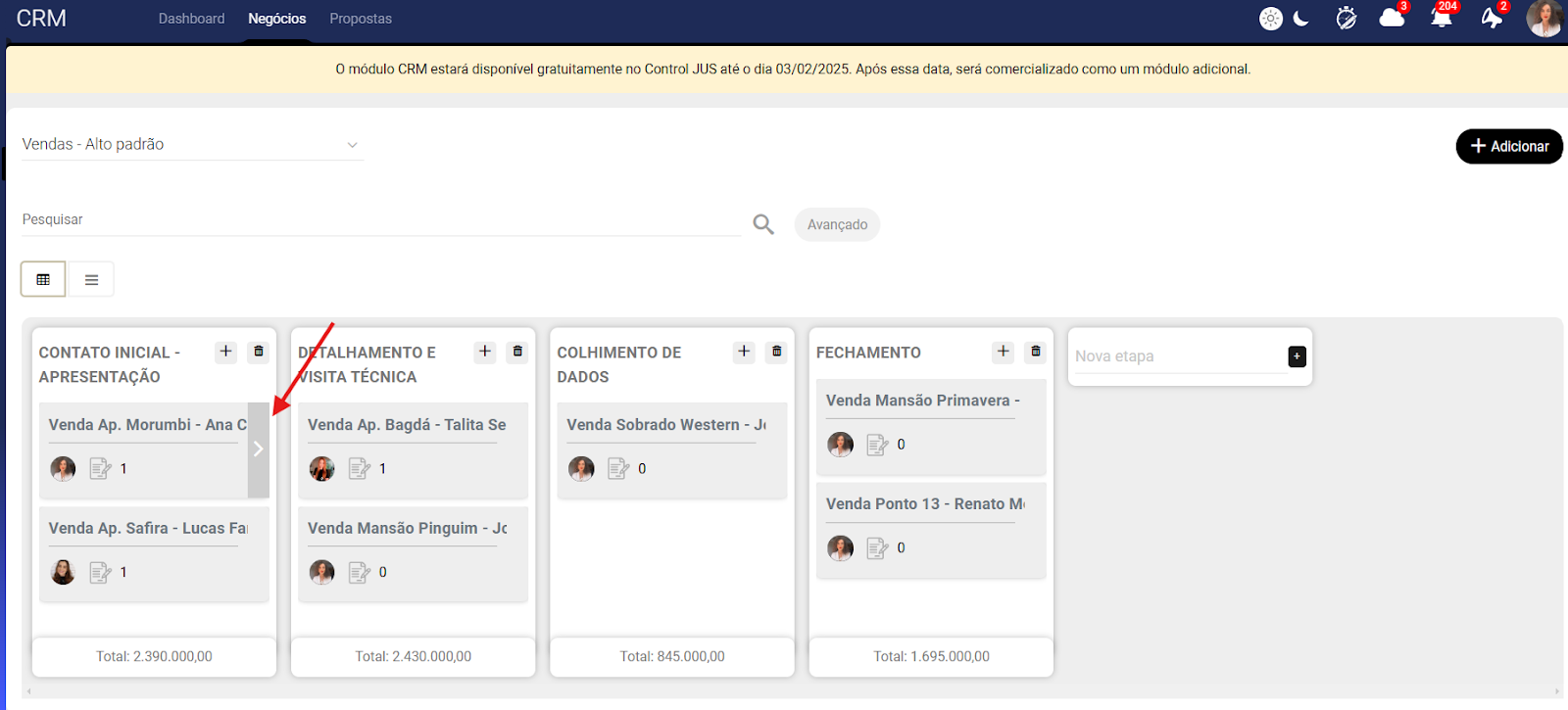Add a deal to Detalhamento e Visita Técnica
The width and height of the screenshot is (1568, 710).
485,352
